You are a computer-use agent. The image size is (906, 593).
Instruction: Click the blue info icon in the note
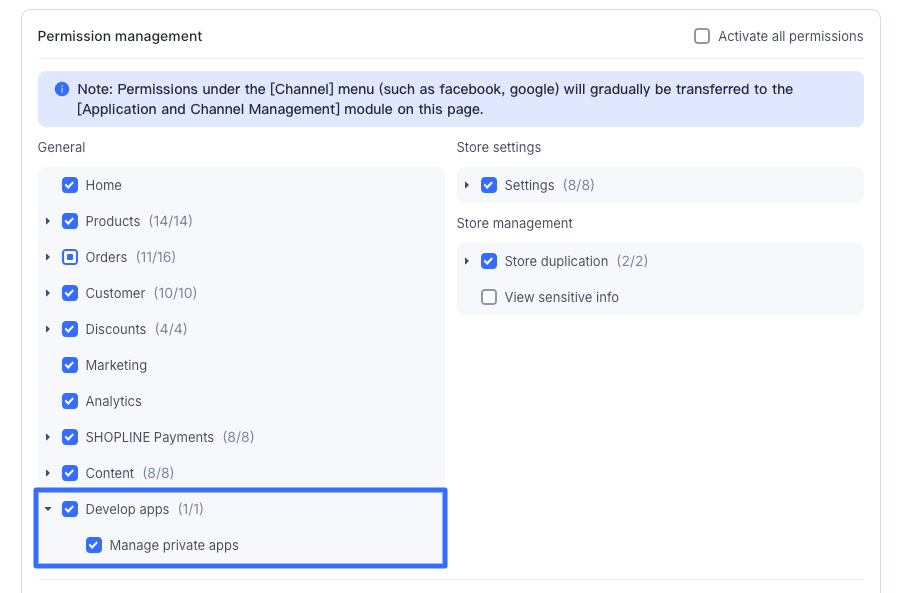(62, 89)
